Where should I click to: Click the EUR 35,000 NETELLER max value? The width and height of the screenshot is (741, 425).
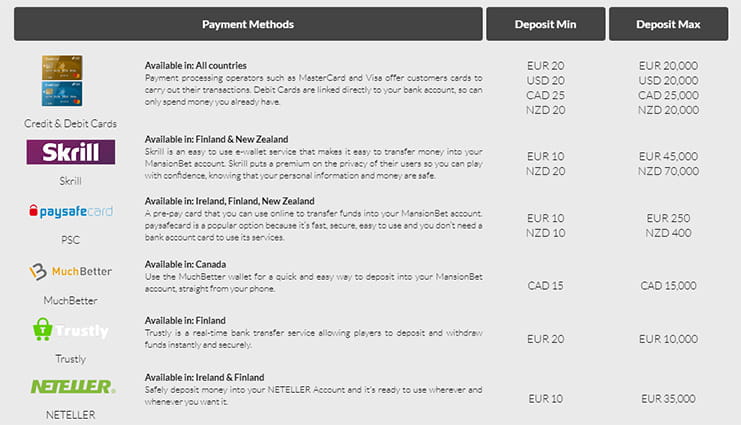click(x=668, y=399)
